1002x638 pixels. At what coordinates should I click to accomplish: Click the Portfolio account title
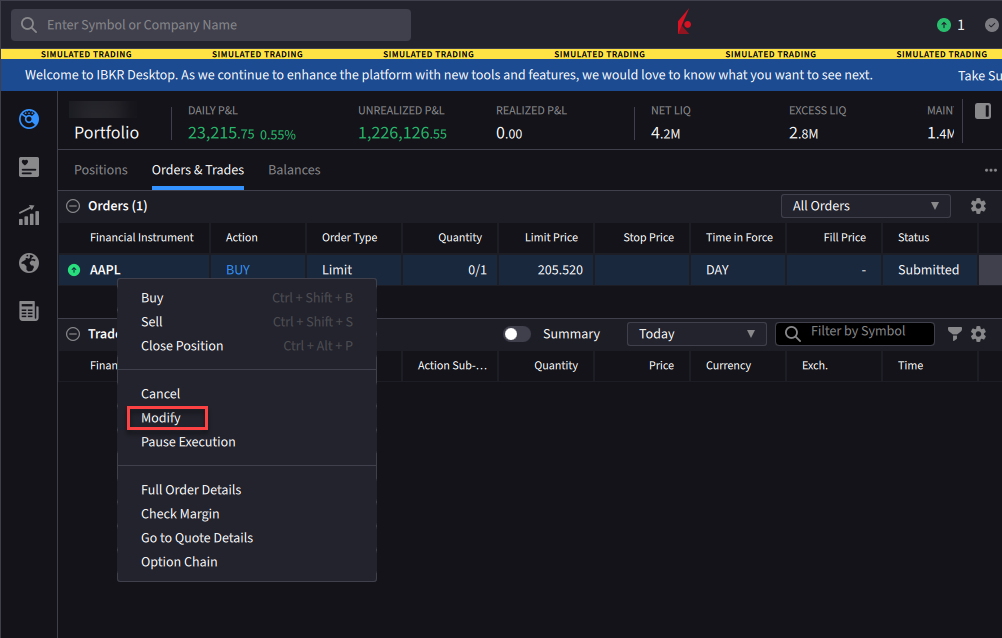click(106, 132)
